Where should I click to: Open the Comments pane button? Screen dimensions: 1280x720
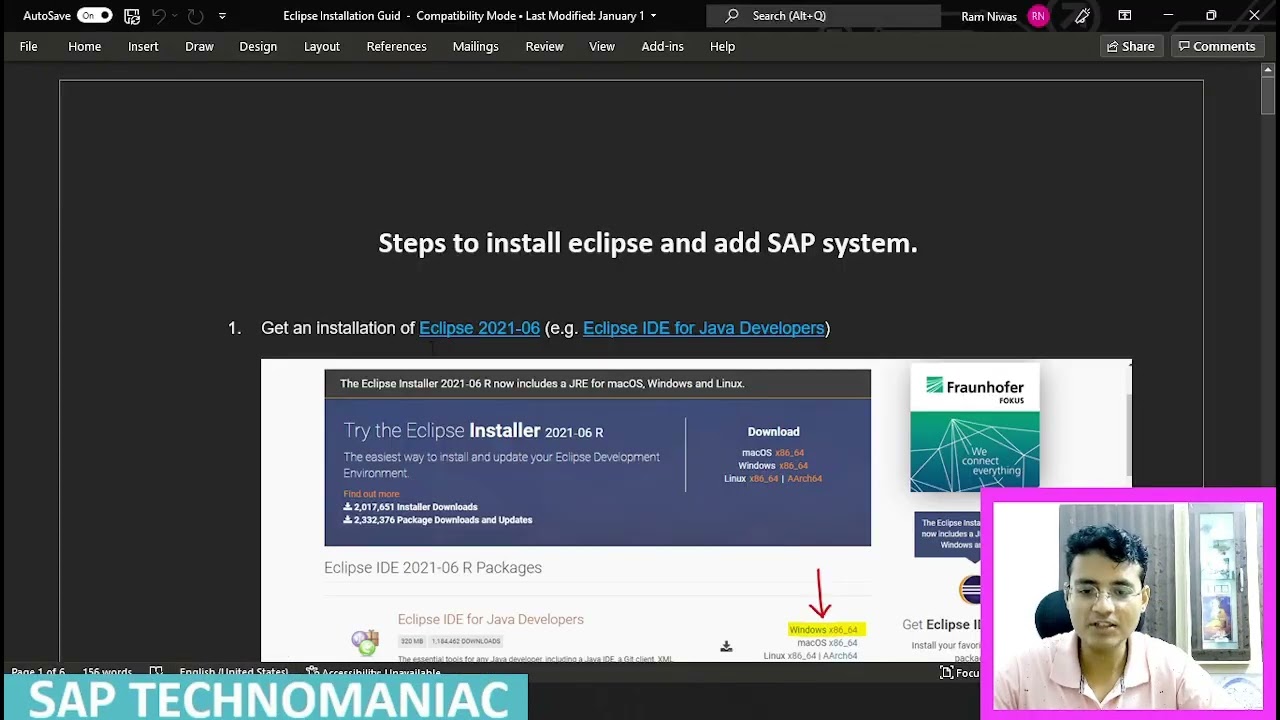pyautogui.click(x=1217, y=46)
